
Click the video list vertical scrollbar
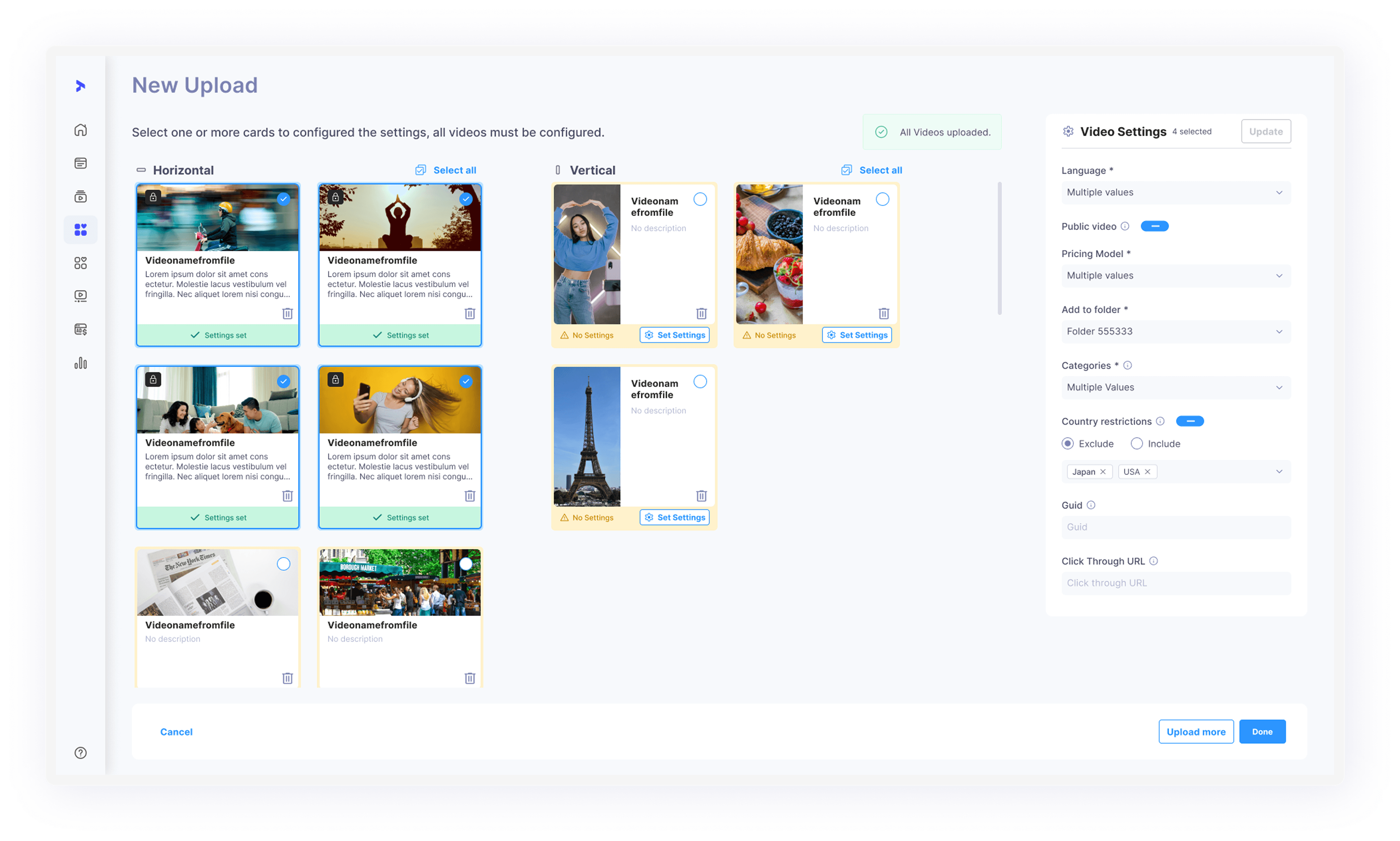tap(999, 248)
